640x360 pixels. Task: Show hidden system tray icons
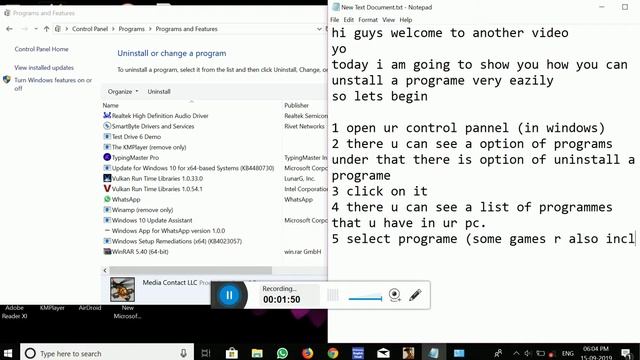pyautogui.click(x=516, y=353)
